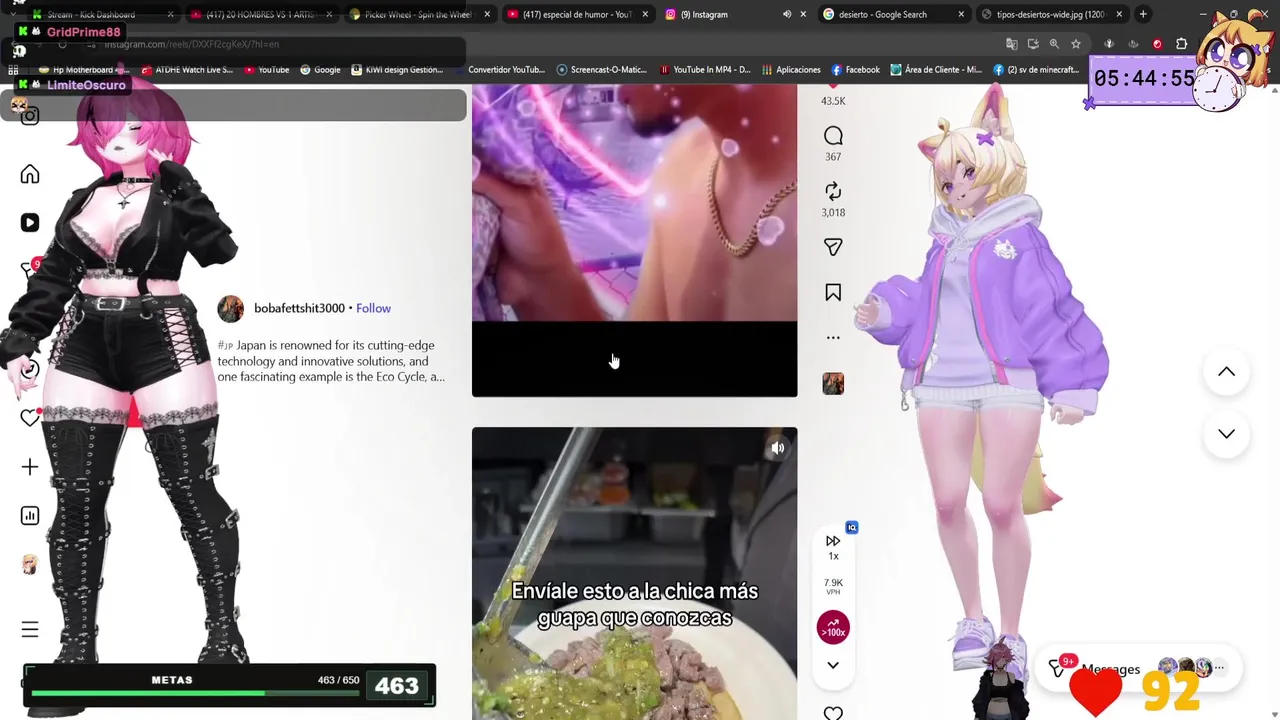Bookmark this page with the star icon

(x=1076, y=44)
